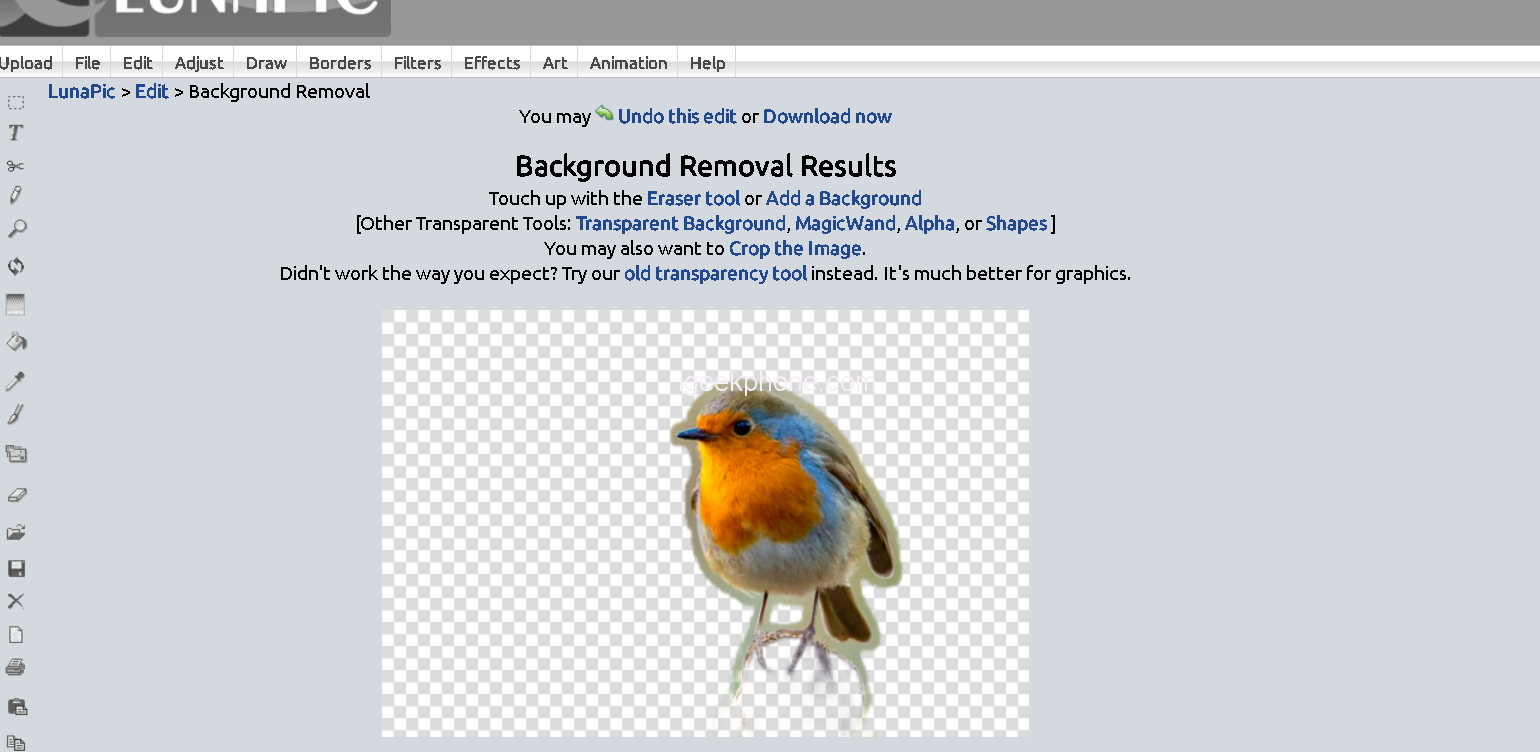Open the Effects menu
This screenshot has width=1540, height=752.
[x=492, y=63]
